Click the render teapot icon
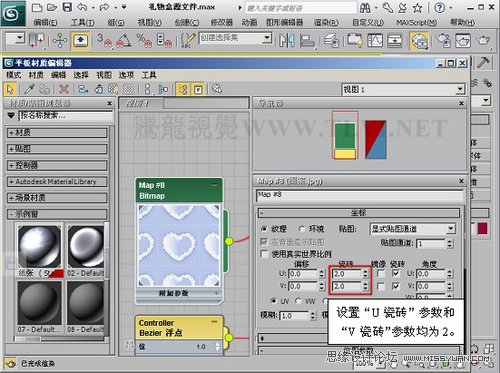 (483, 41)
